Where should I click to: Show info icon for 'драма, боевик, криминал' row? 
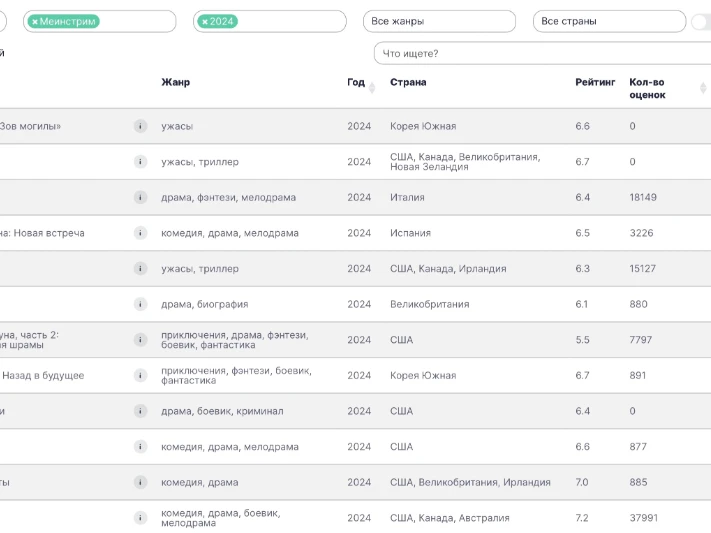(140, 411)
